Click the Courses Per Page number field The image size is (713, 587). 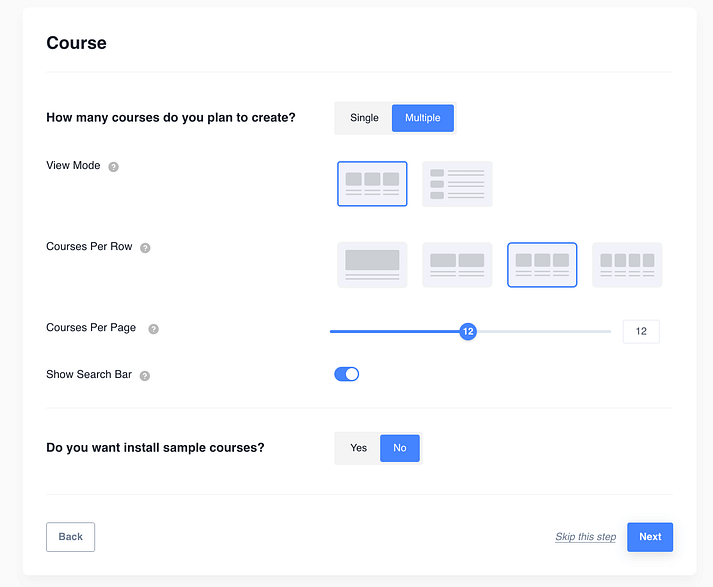click(641, 331)
